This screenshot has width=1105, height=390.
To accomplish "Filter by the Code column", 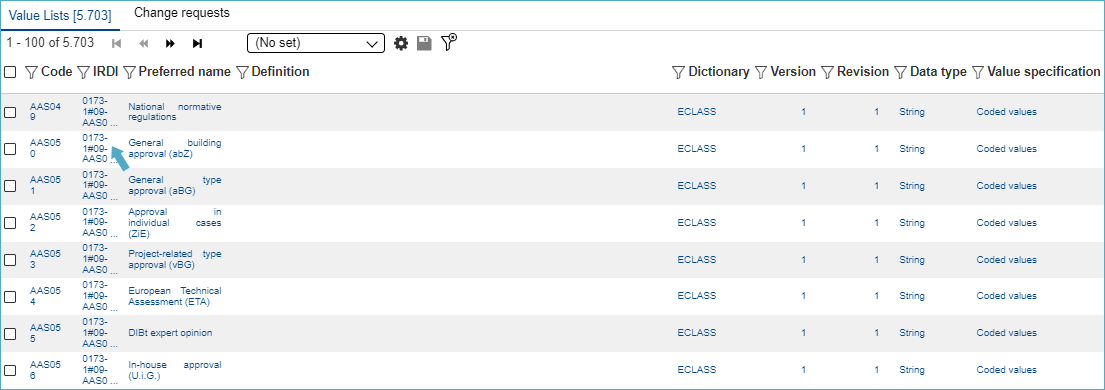I will (31, 72).
